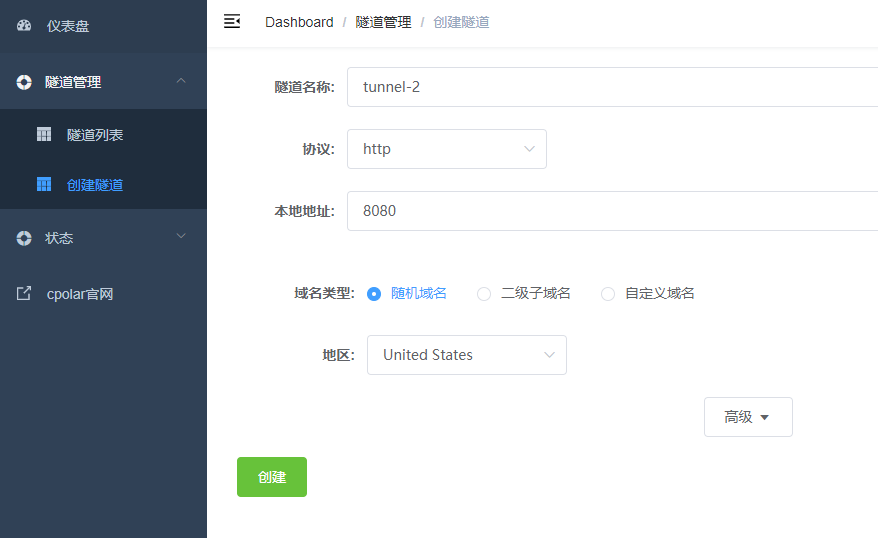
Task: Click the 隧道列表 table icon
Action: (44, 134)
